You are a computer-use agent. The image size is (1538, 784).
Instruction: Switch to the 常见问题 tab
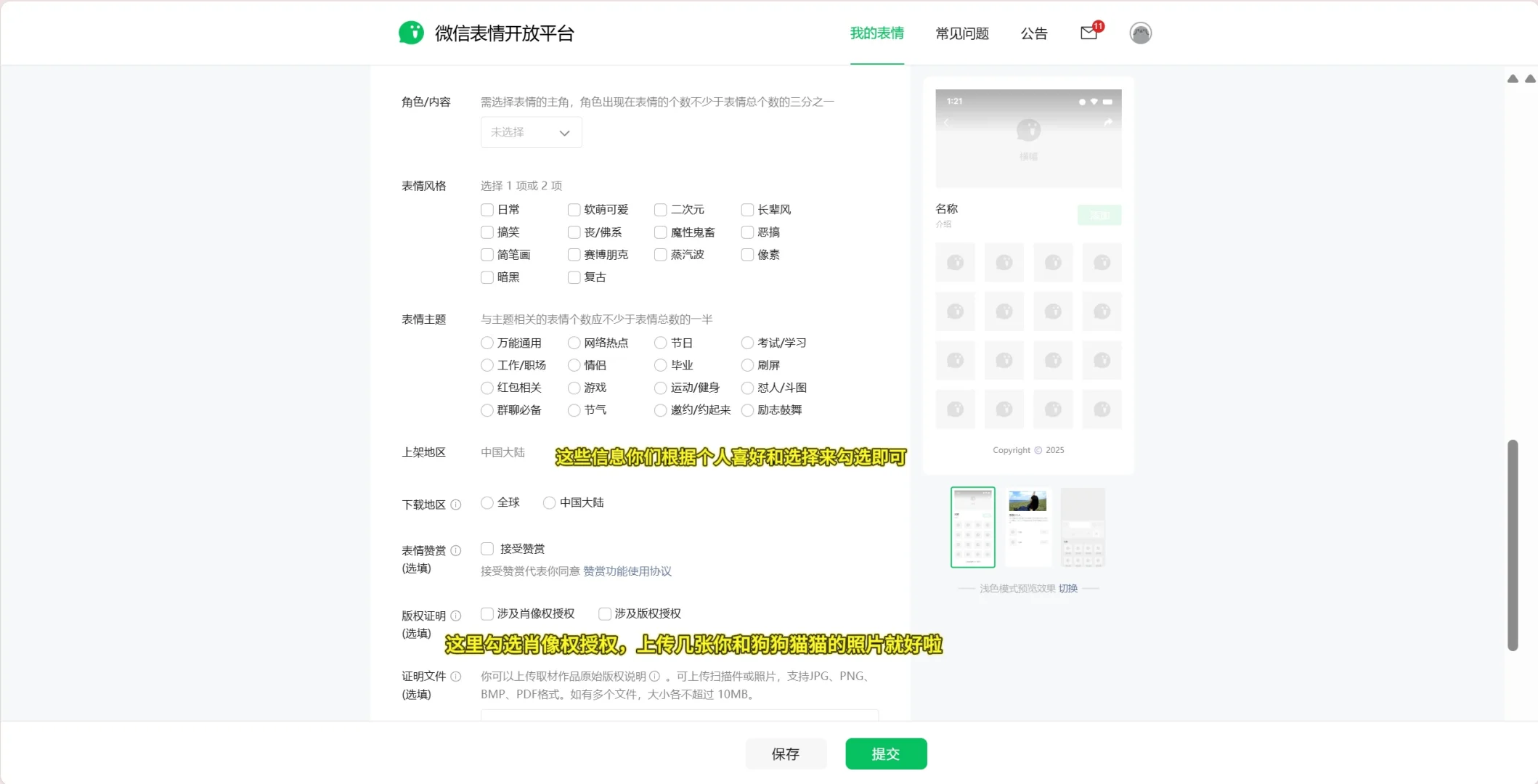click(961, 33)
